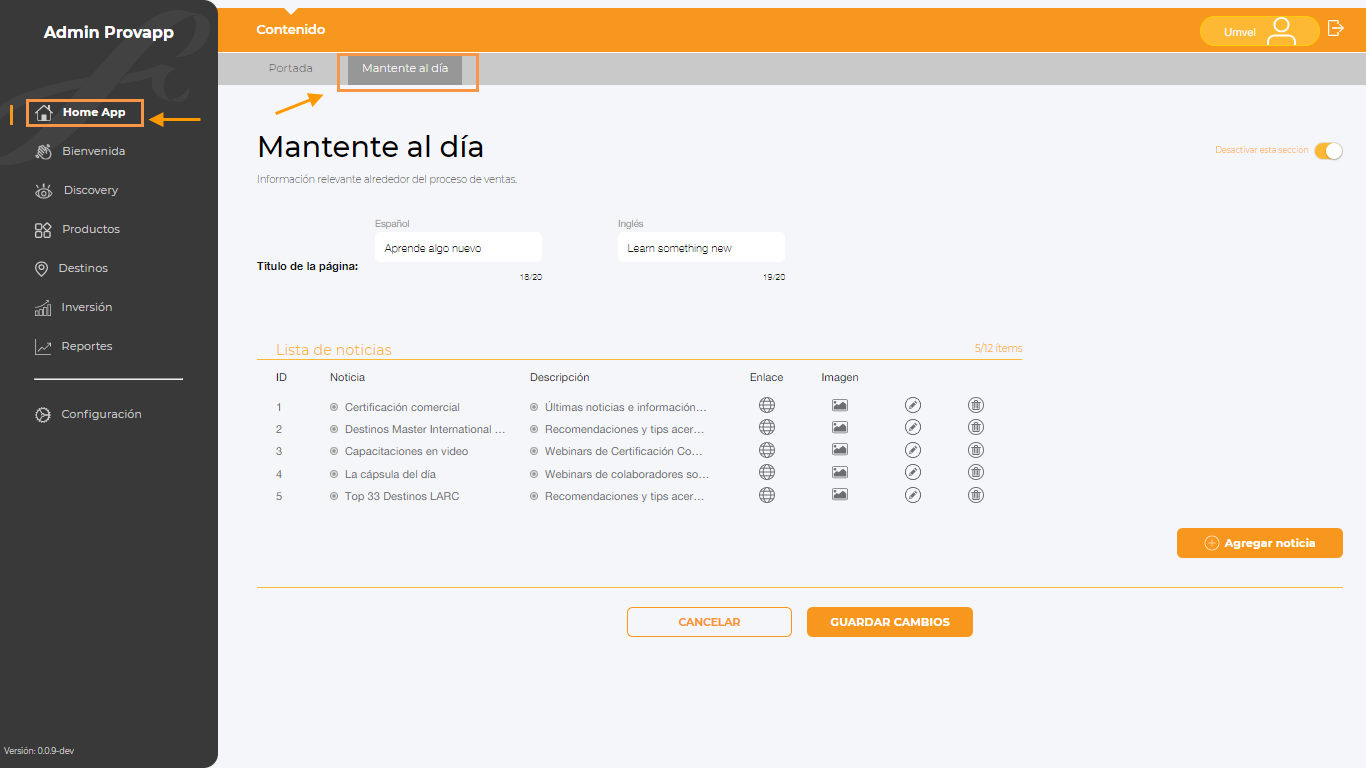The image size is (1366, 768).
Task: View image icon for Capacitaciones en video
Action: pos(840,450)
